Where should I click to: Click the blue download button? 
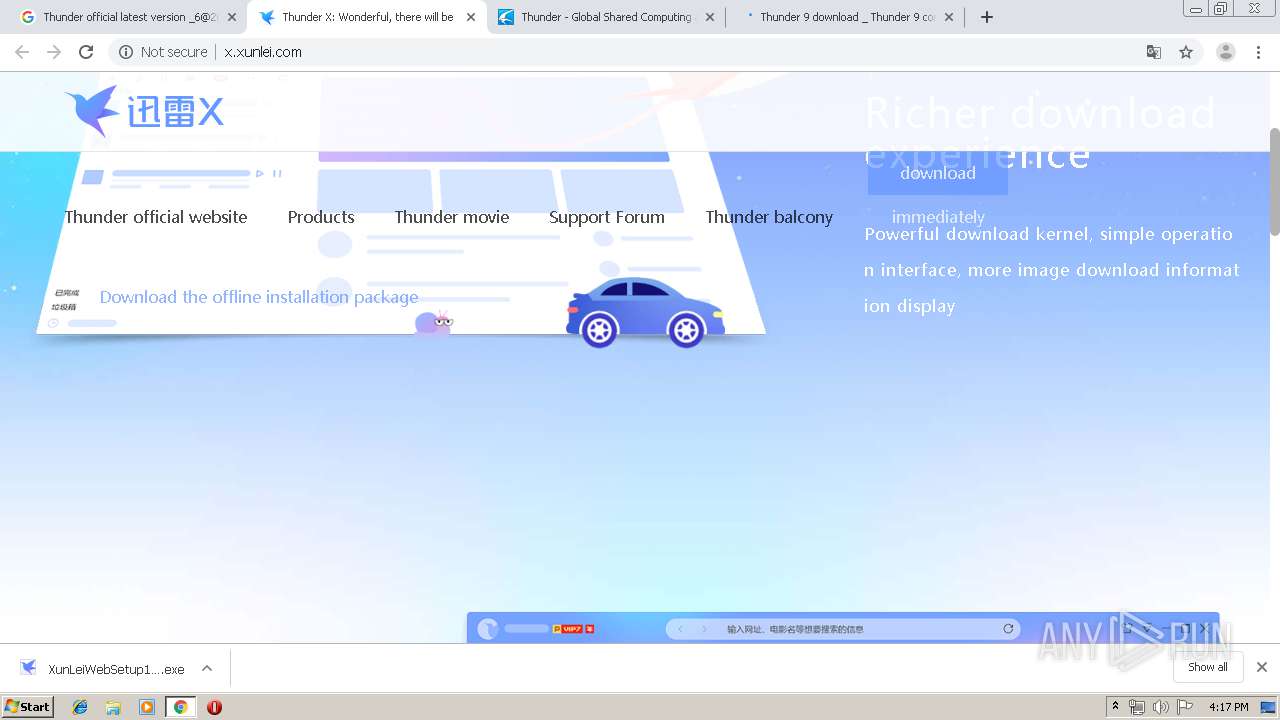click(938, 173)
